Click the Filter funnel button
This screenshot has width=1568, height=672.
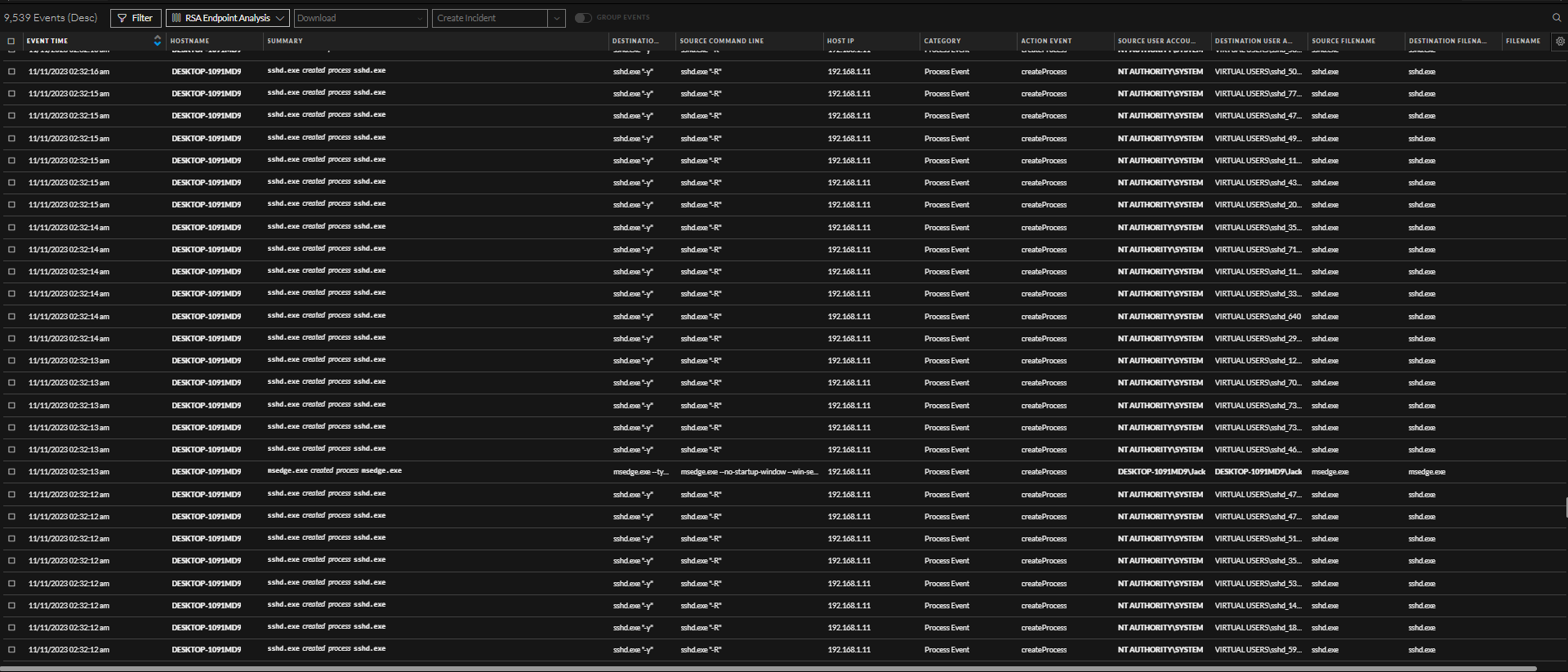[x=136, y=18]
